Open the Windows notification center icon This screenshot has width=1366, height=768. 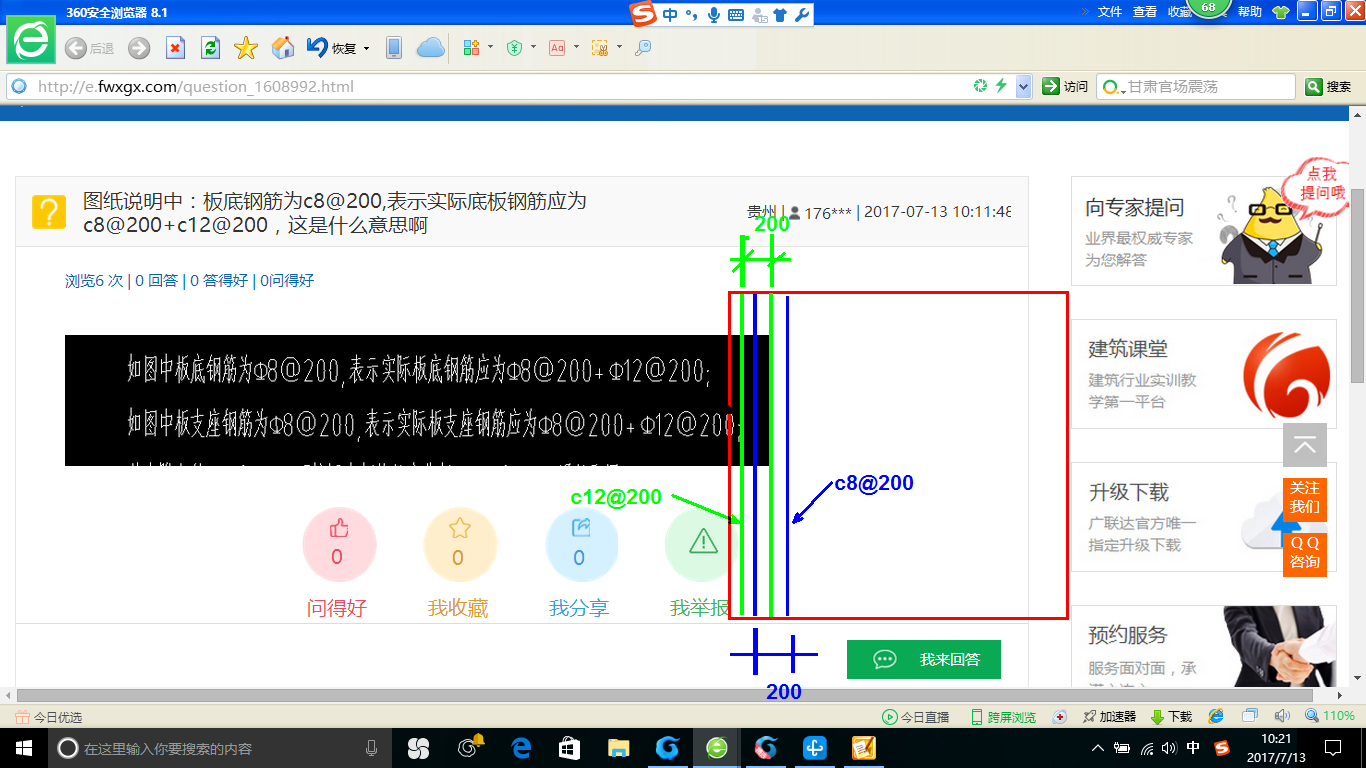point(1332,748)
